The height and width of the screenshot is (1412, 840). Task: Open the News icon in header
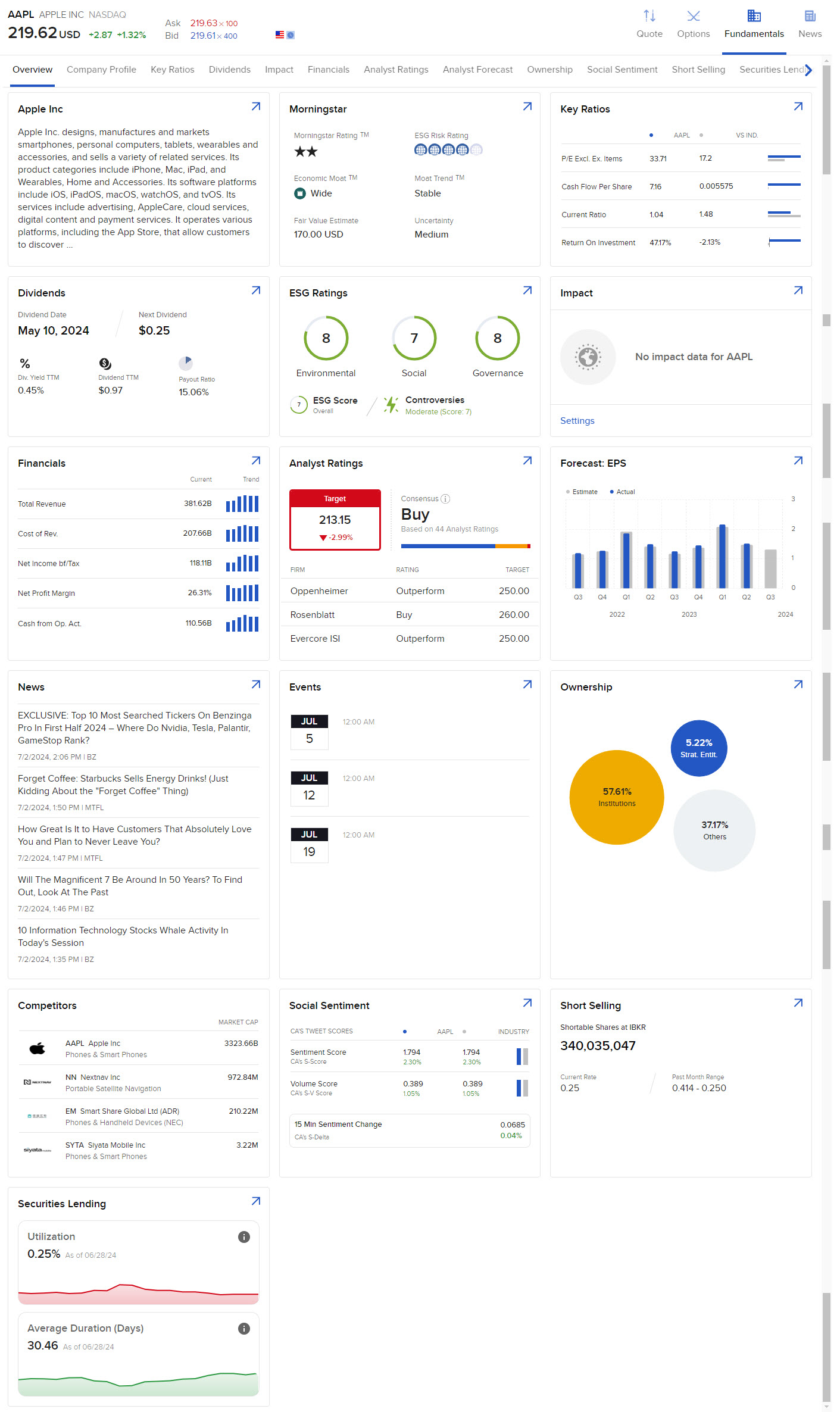[810, 16]
